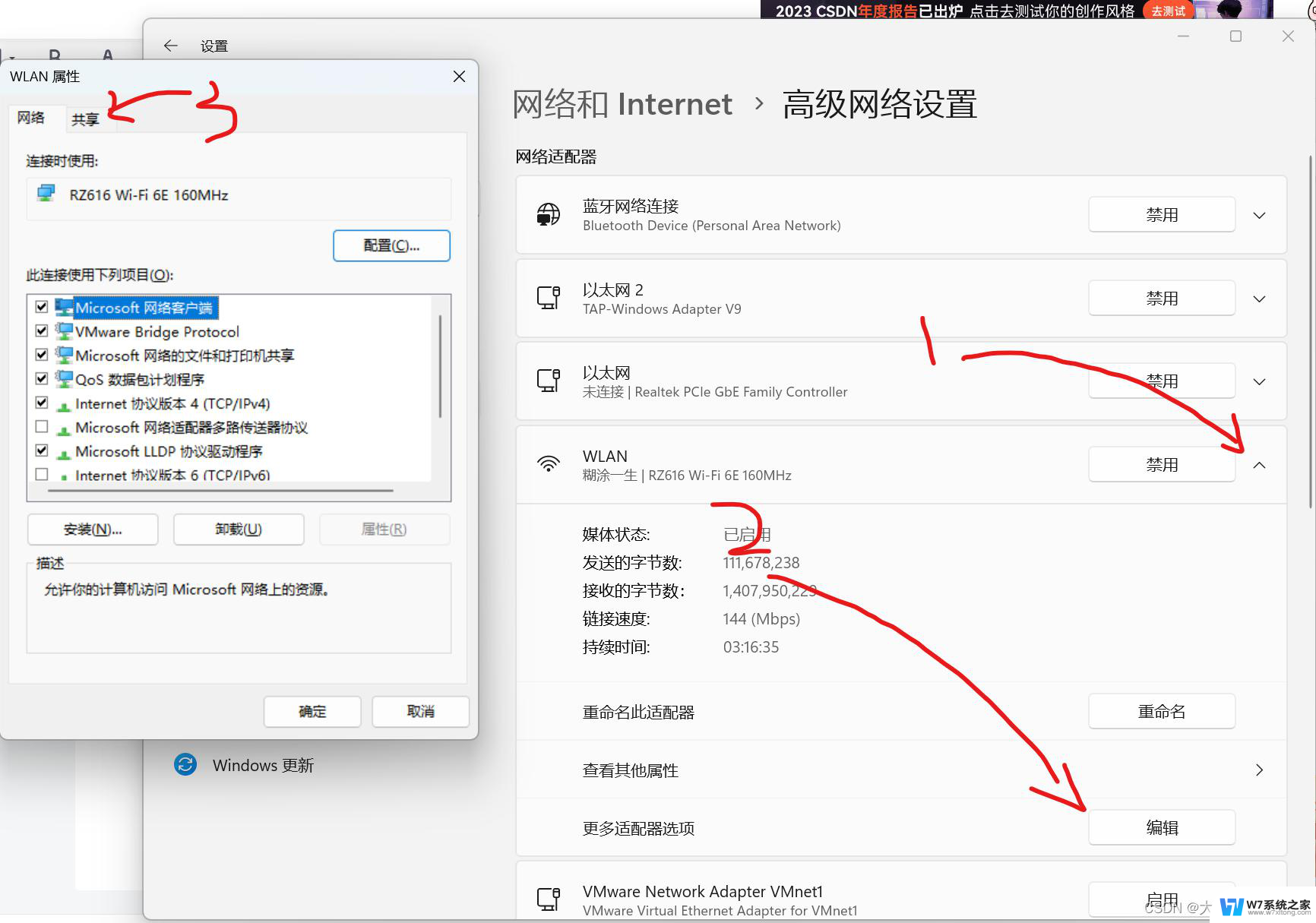
Task: Click the 以太网 Realtek adapter icon
Action: [x=549, y=381]
